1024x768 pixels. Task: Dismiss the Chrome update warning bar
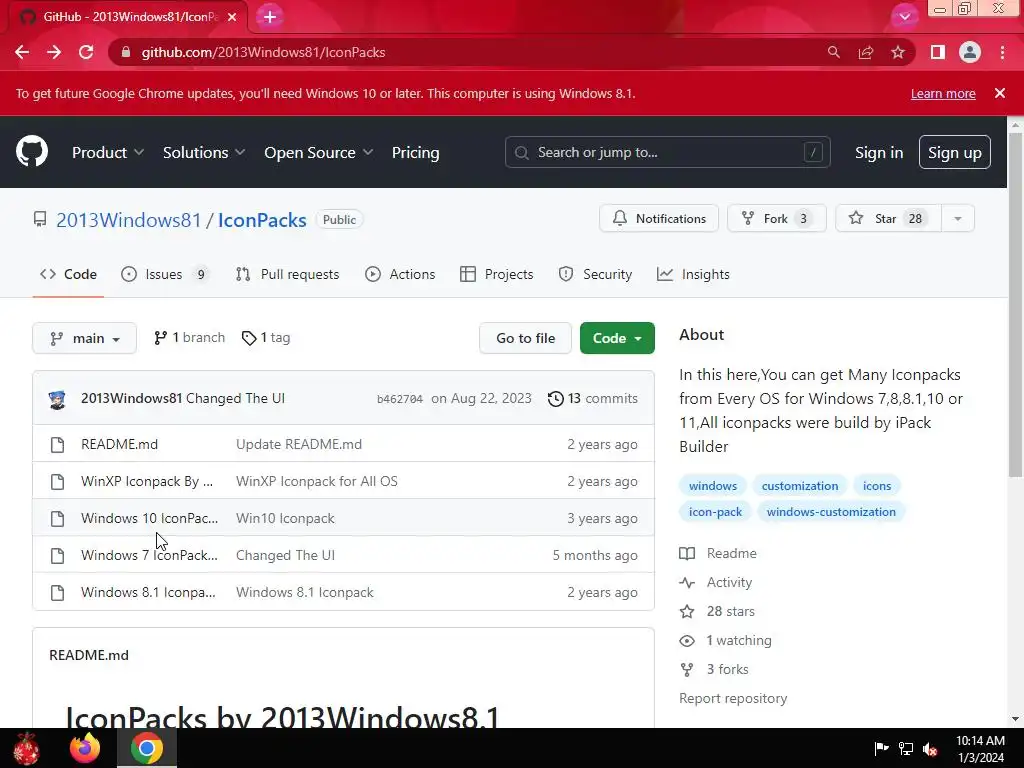click(x=999, y=93)
